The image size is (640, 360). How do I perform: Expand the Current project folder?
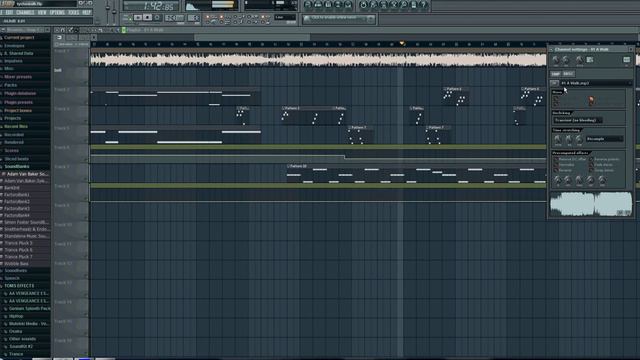19,38
